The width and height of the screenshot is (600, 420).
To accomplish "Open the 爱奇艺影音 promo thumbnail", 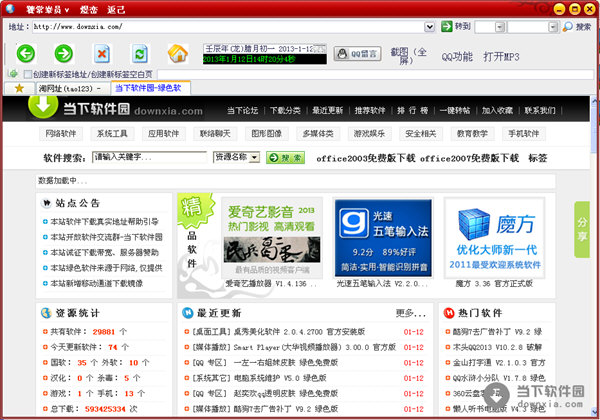I will (x=272, y=238).
